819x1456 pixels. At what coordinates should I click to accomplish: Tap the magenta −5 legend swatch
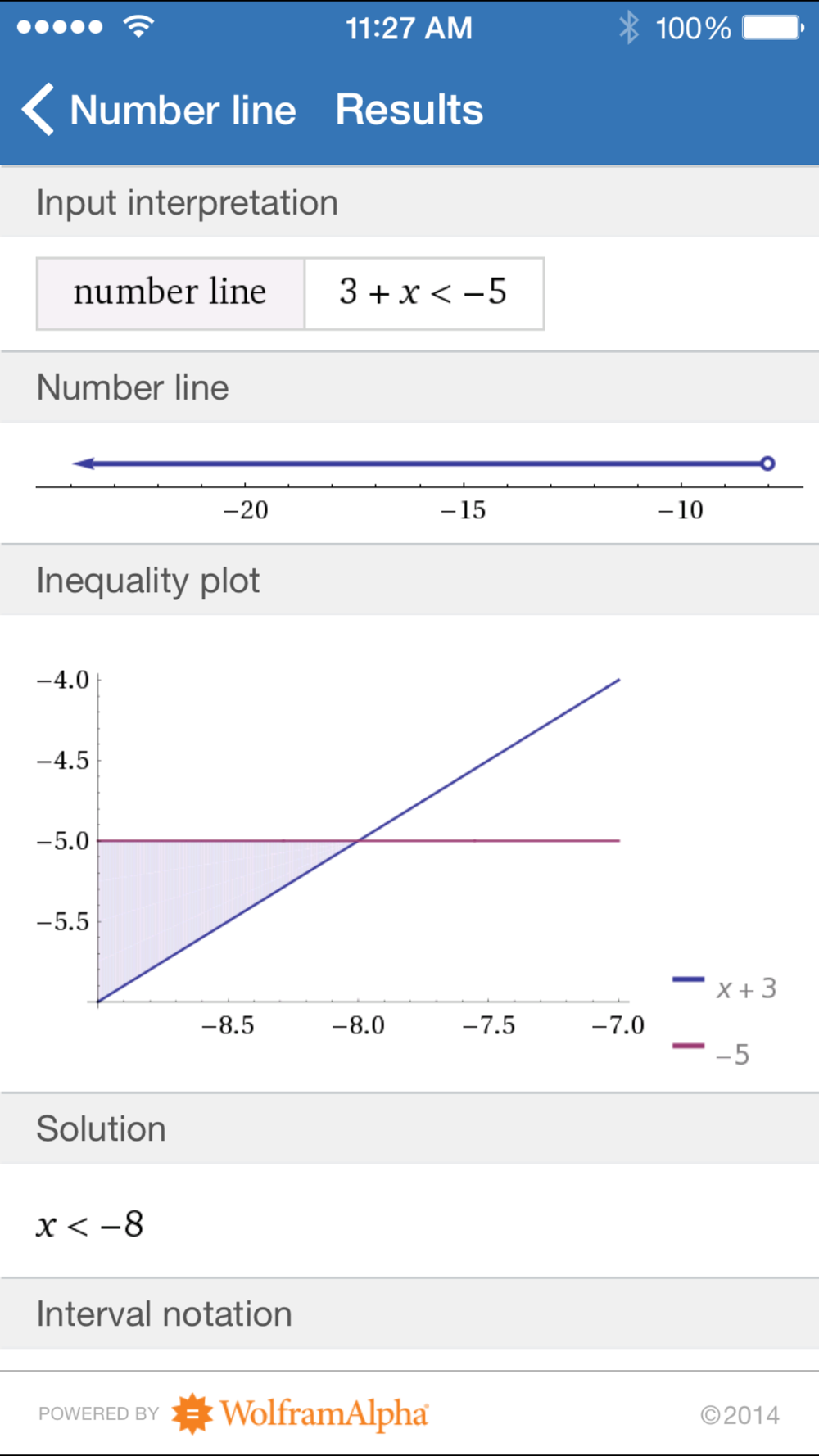(x=688, y=1046)
